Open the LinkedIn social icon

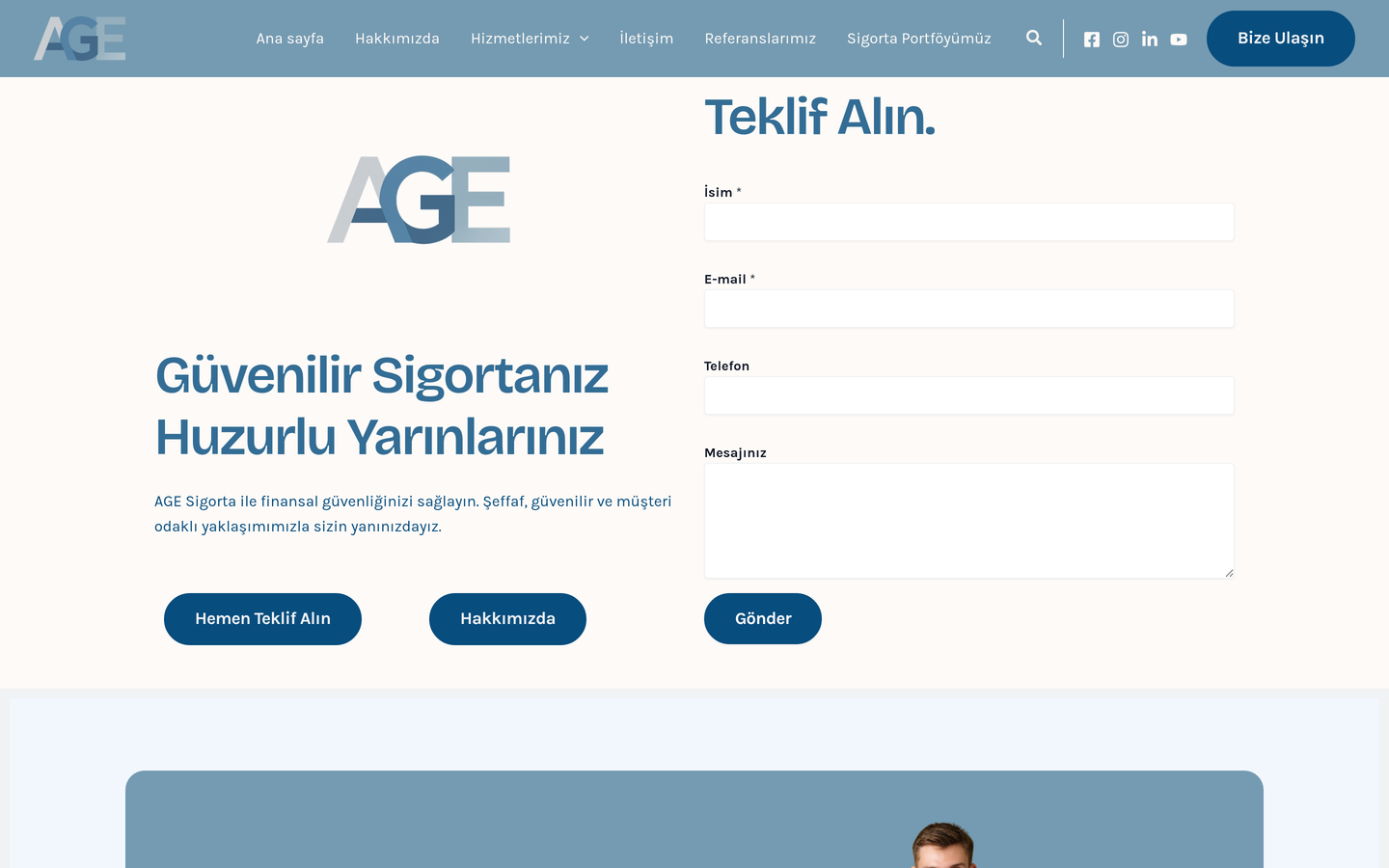click(1150, 40)
